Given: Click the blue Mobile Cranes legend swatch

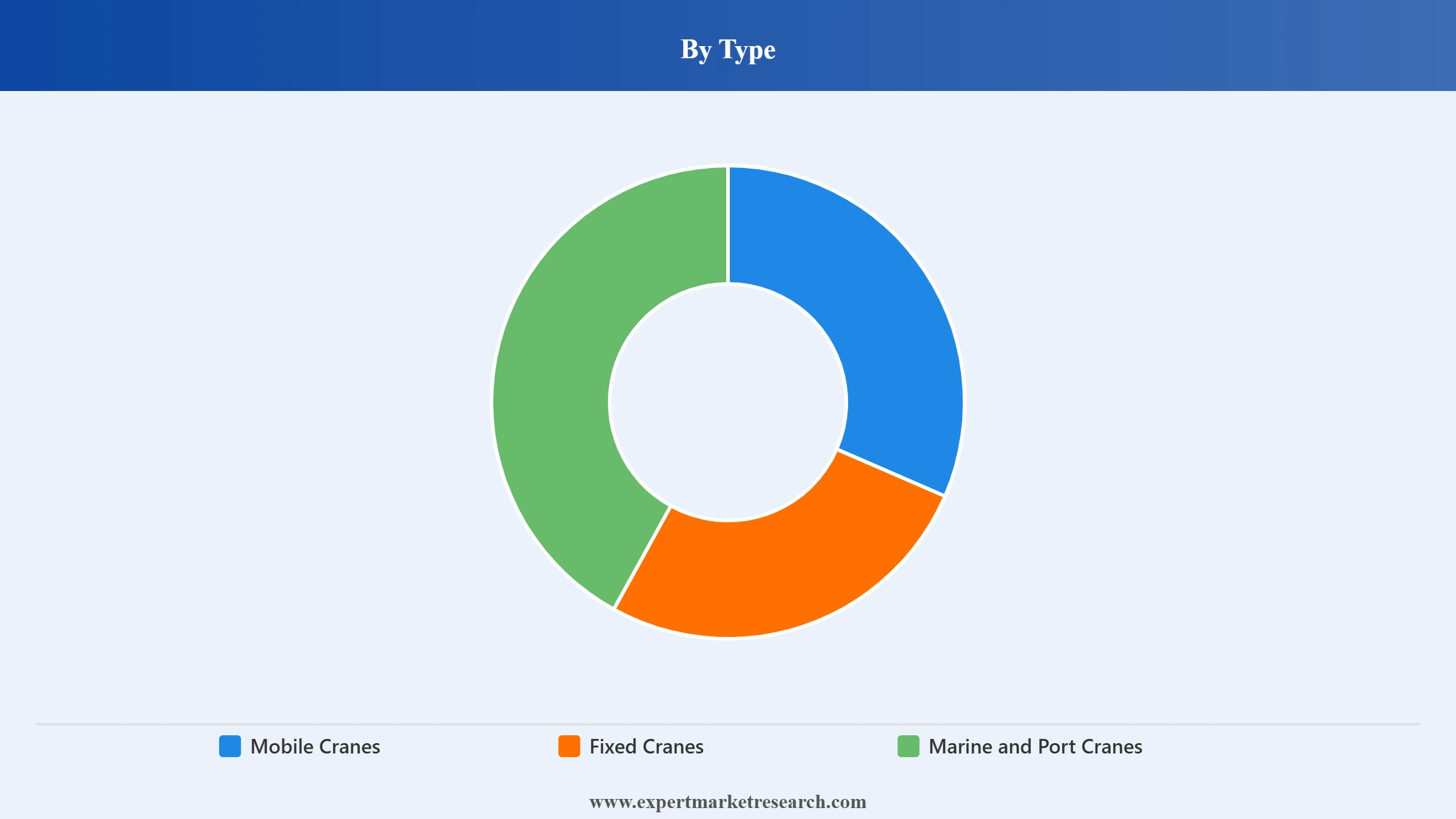Looking at the screenshot, I should [230, 746].
